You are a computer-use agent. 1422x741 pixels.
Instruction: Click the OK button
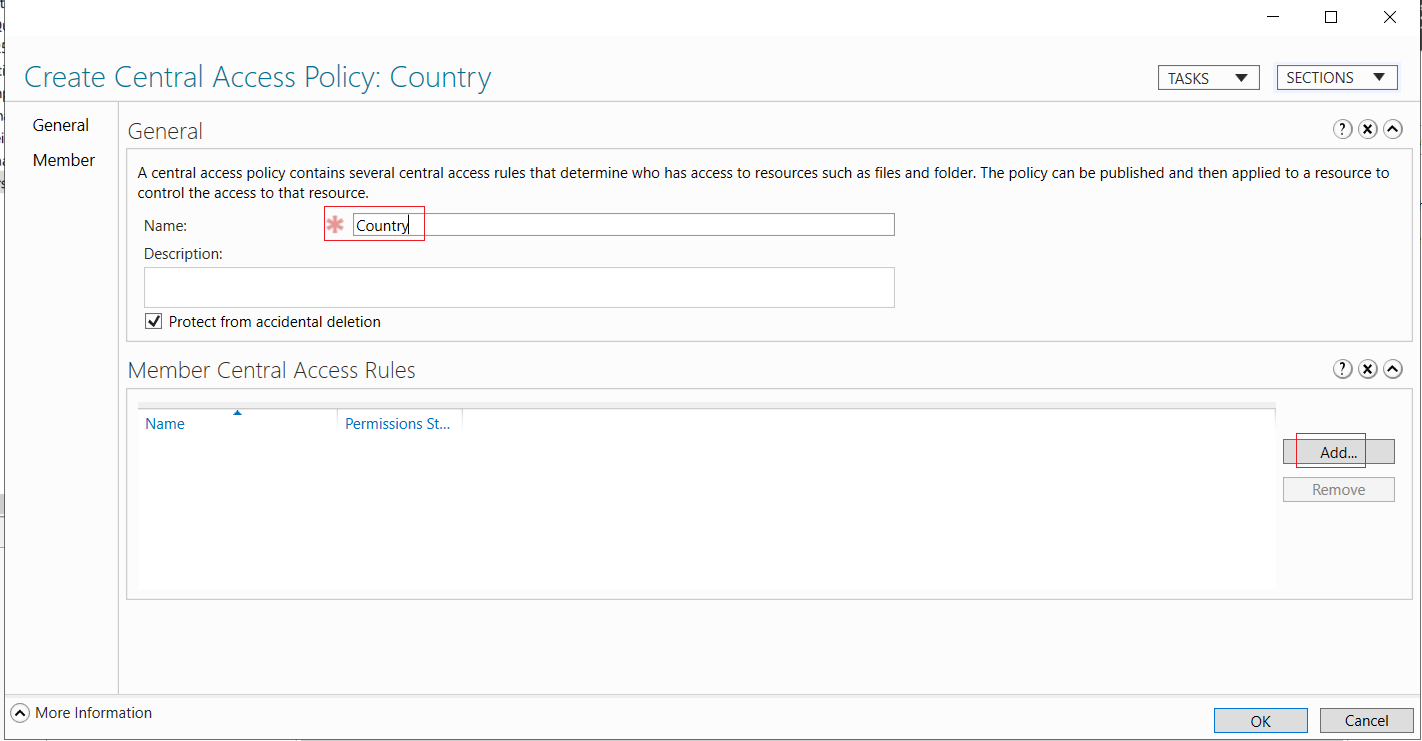coord(1260,721)
